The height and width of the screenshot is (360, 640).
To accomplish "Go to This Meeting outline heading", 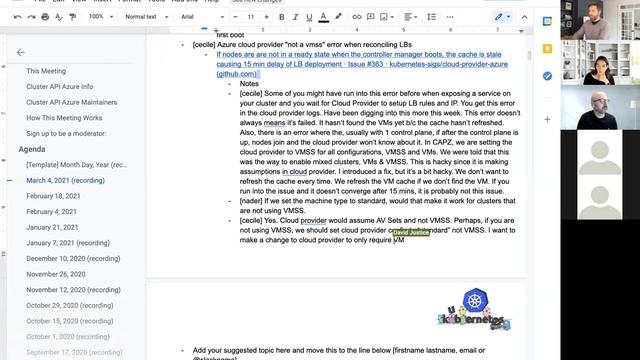I will 46,71.
